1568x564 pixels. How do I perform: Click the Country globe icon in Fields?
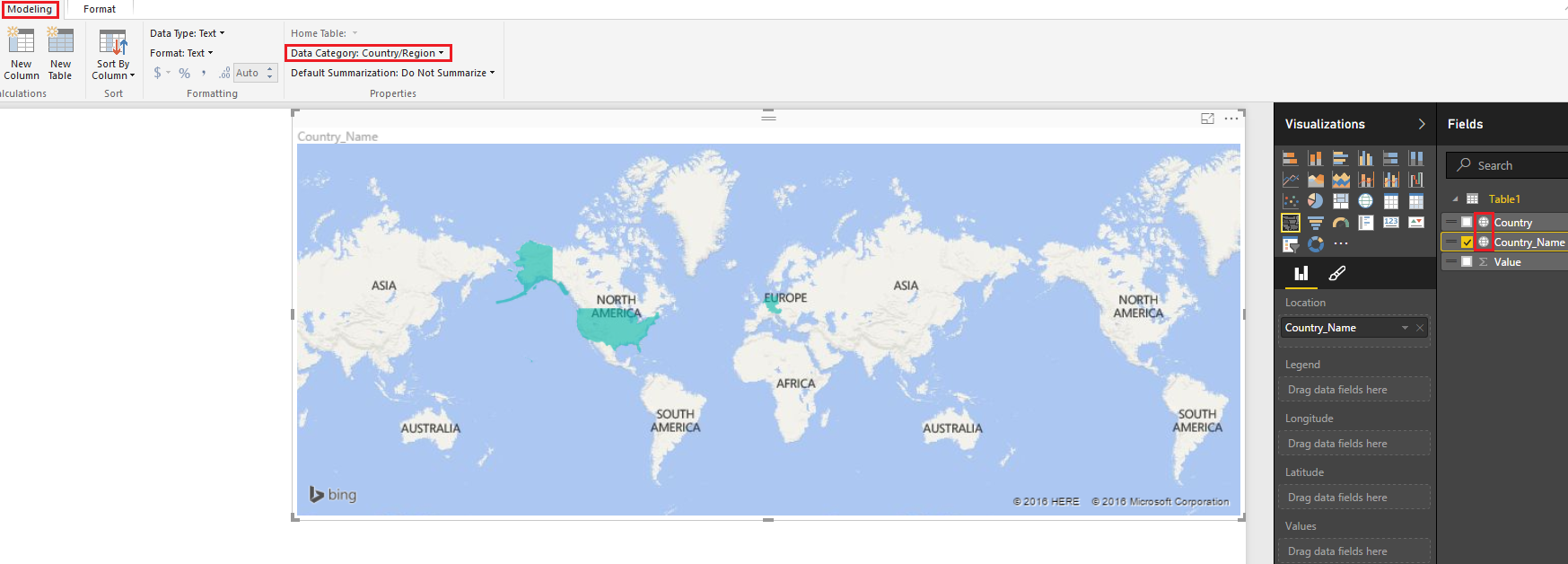click(x=1484, y=222)
